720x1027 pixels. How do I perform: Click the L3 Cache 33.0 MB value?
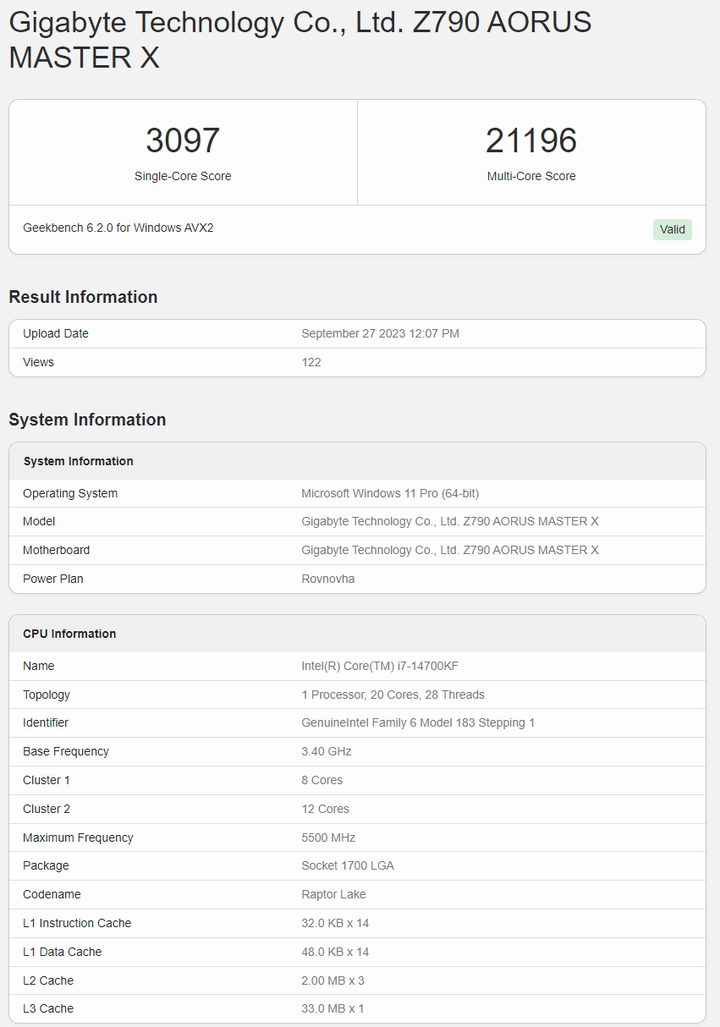pyautogui.click(x=332, y=1009)
